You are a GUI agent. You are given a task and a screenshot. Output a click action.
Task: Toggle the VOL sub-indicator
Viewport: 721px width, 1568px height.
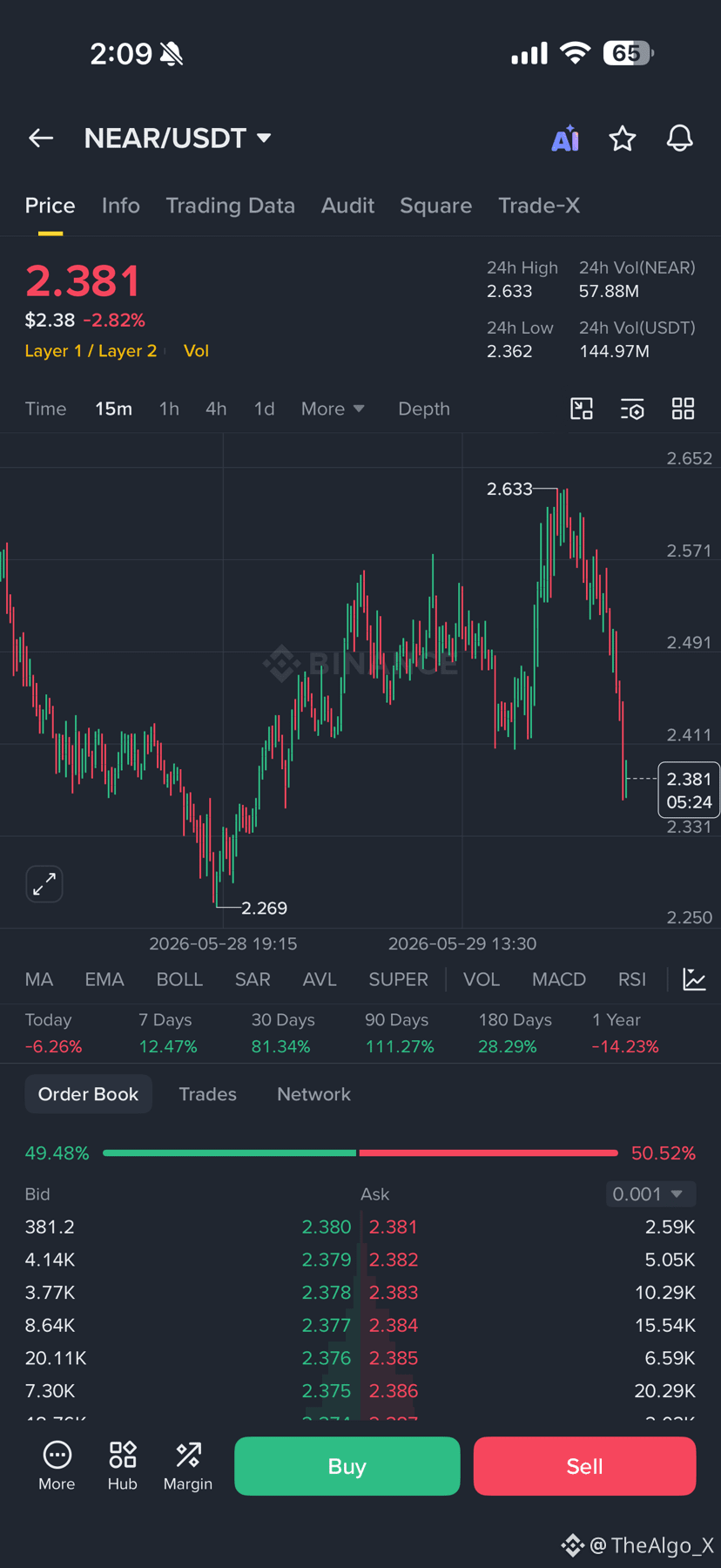tap(482, 979)
